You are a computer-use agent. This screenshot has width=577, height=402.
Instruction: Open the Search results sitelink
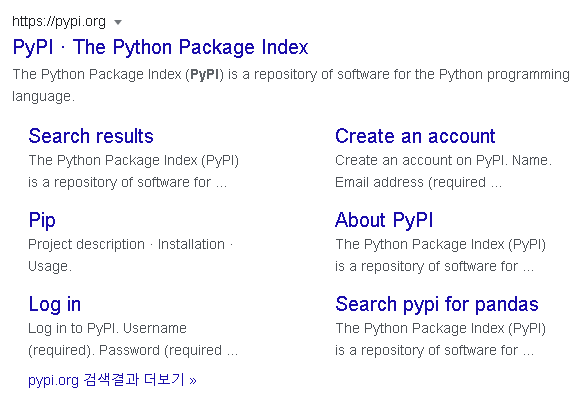pyautogui.click(x=91, y=136)
